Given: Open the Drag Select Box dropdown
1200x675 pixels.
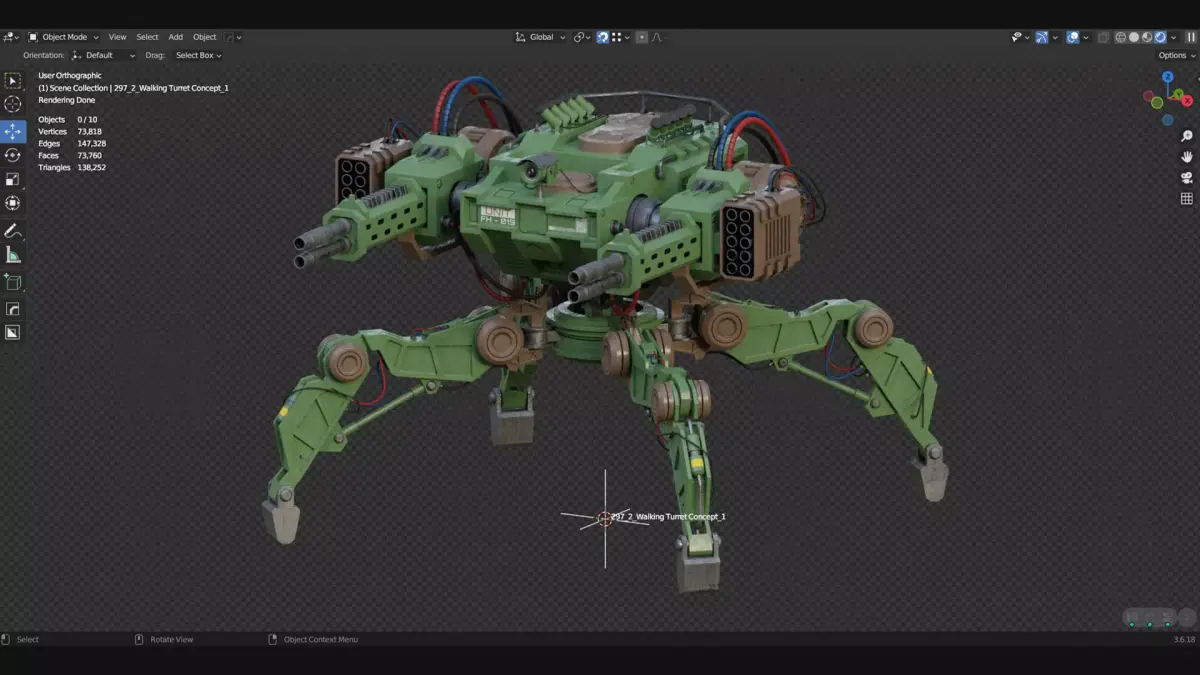Looking at the screenshot, I should 197,55.
